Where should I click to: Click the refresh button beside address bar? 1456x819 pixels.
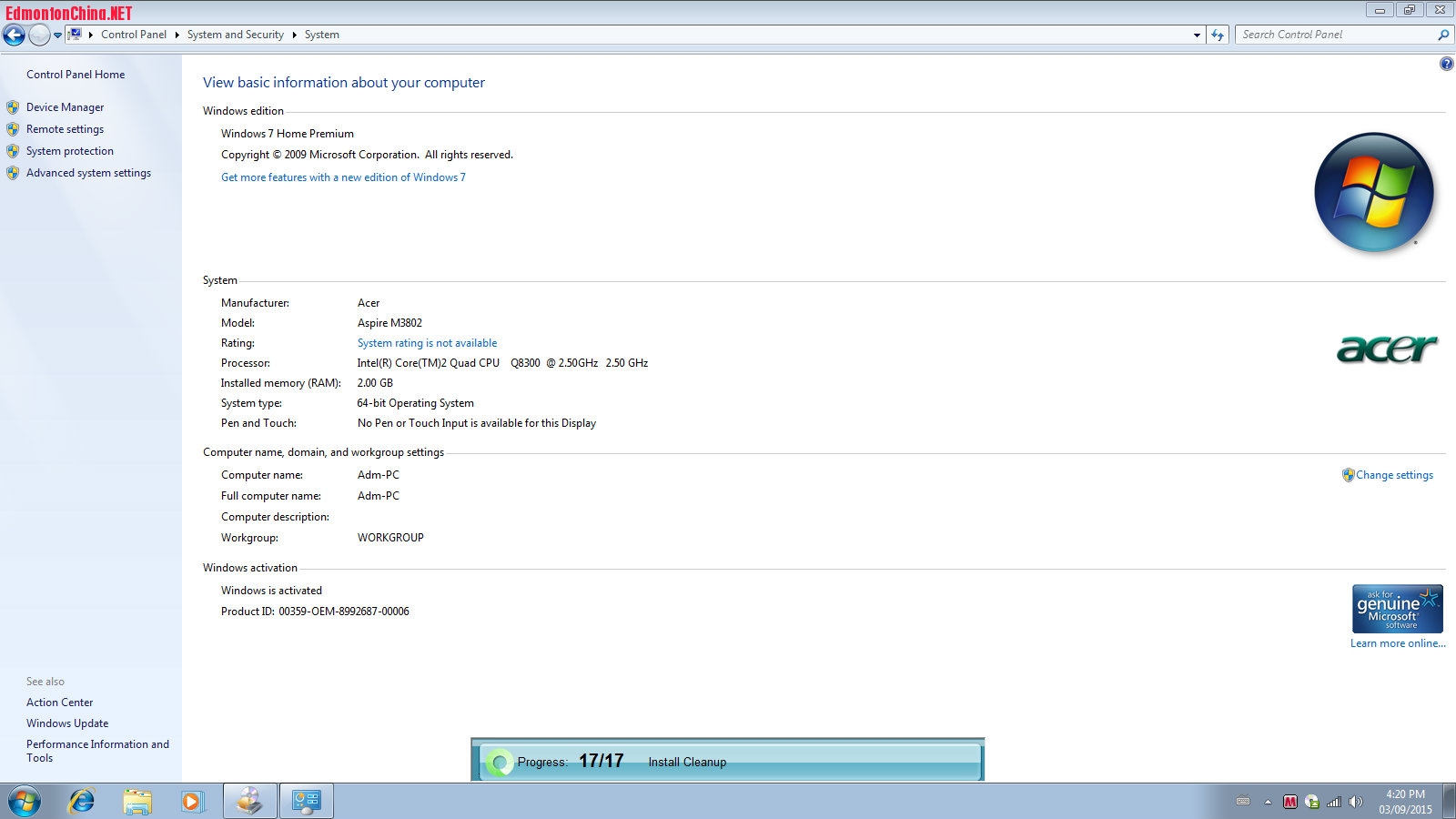pyautogui.click(x=1218, y=35)
